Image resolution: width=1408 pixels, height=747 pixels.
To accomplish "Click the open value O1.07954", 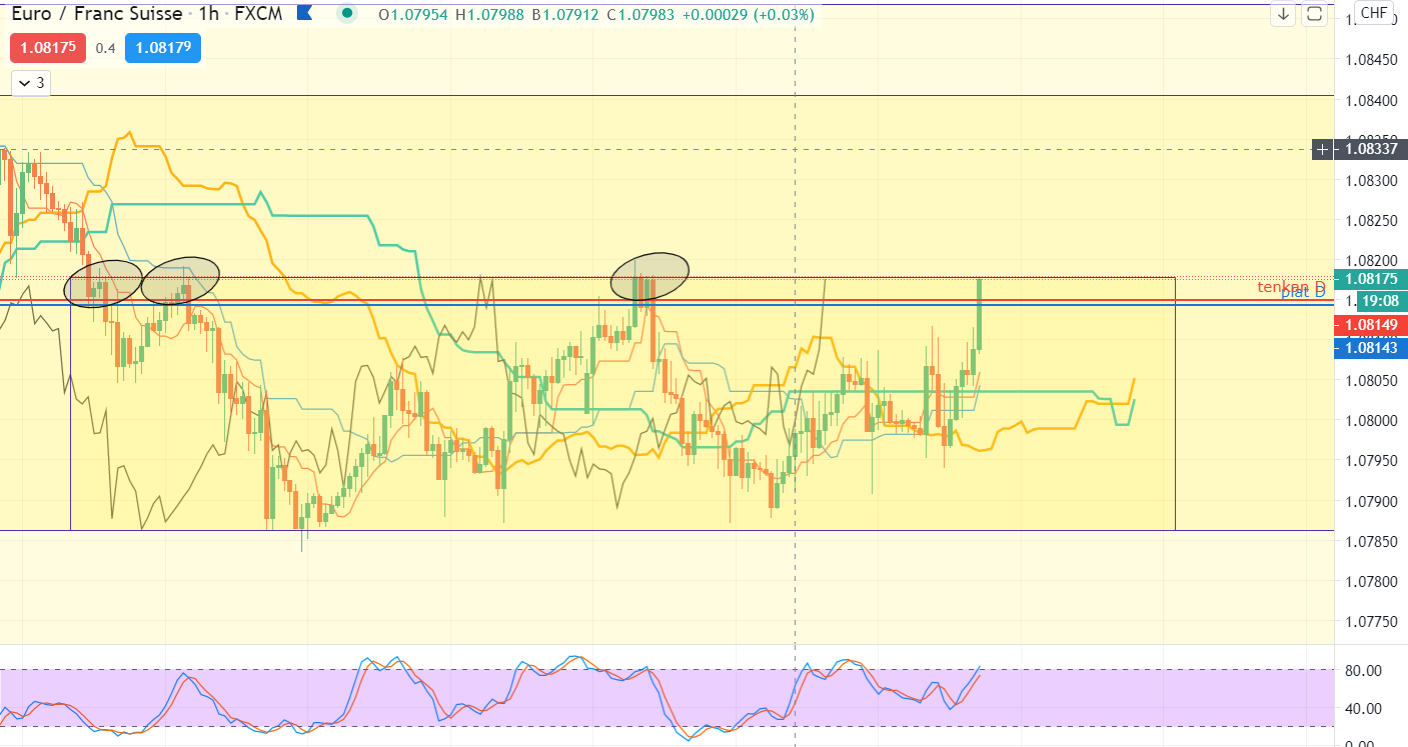I will point(414,14).
